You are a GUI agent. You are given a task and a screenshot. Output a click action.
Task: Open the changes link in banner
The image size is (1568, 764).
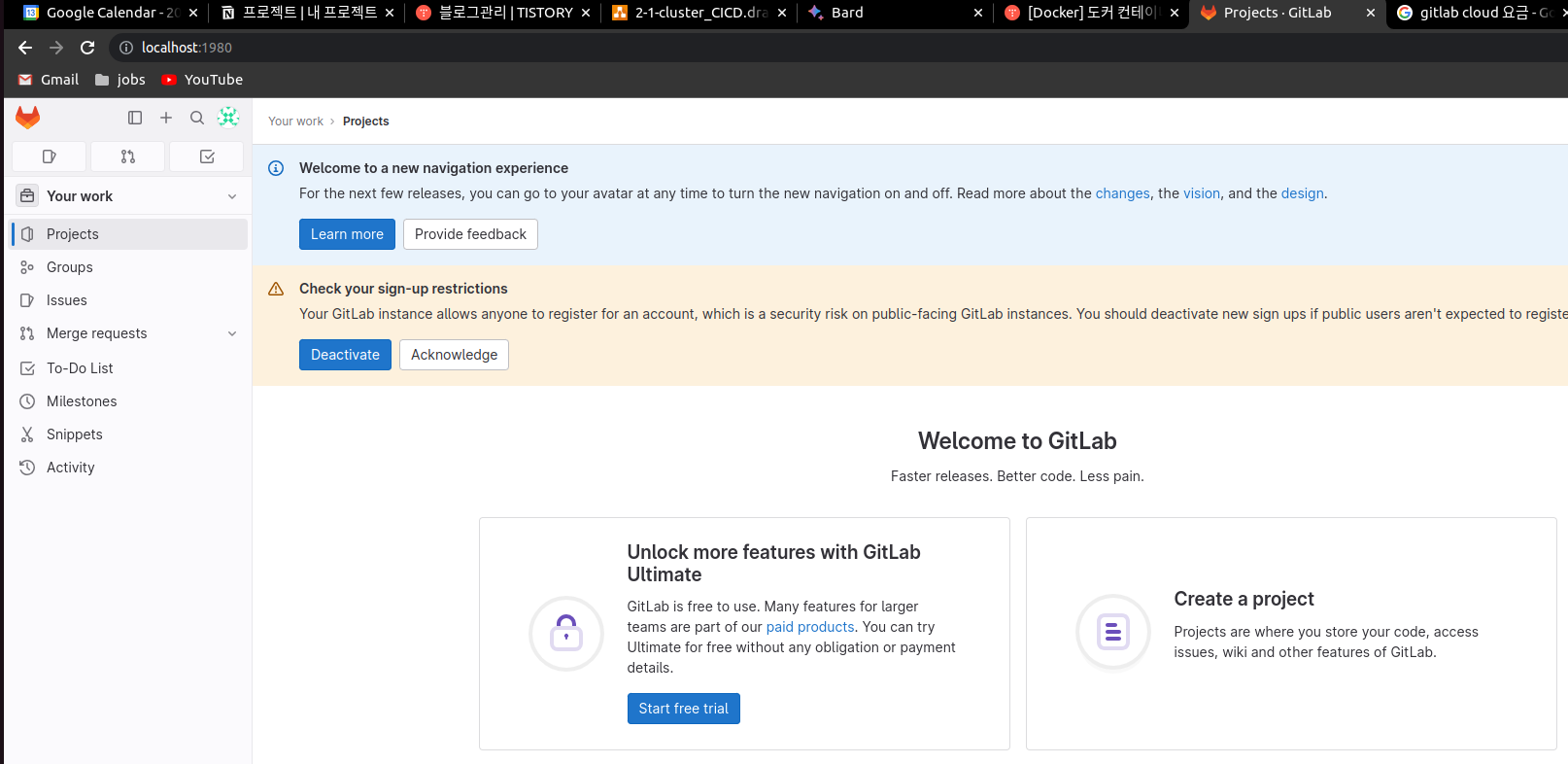pyautogui.click(x=1122, y=193)
